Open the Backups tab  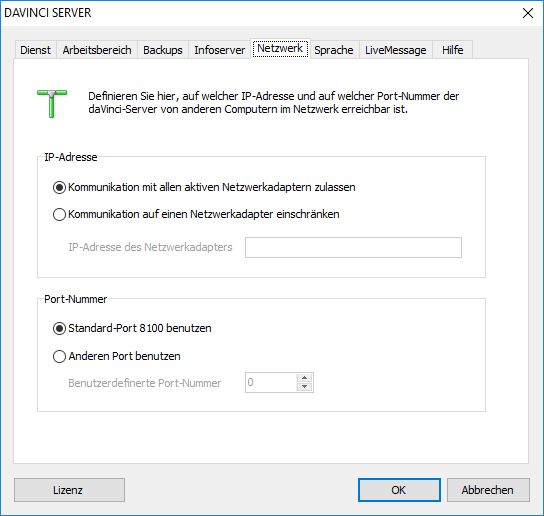point(163,50)
